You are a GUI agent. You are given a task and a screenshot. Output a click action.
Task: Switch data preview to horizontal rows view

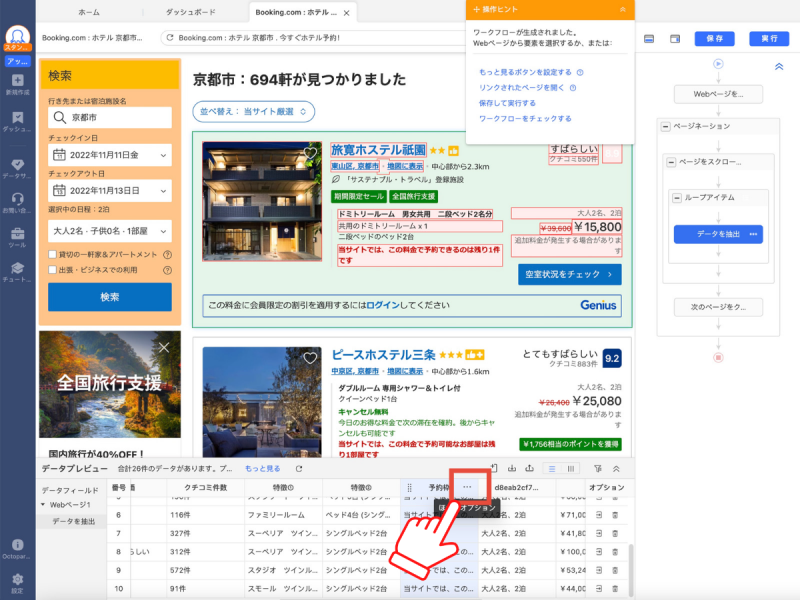(x=552, y=468)
